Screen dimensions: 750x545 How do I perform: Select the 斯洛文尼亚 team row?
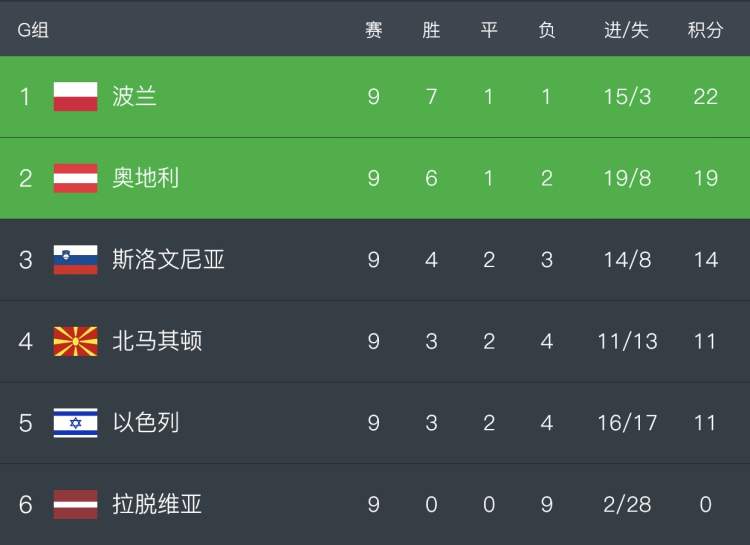(x=375, y=260)
